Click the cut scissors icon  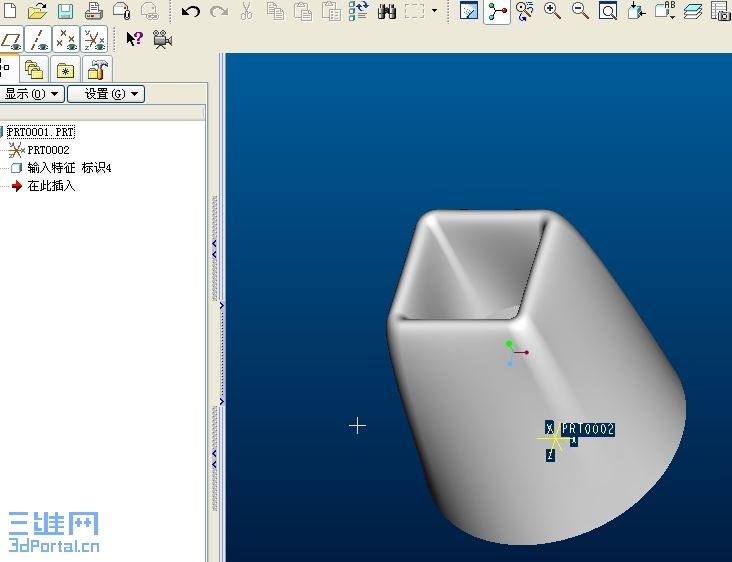(246, 11)
